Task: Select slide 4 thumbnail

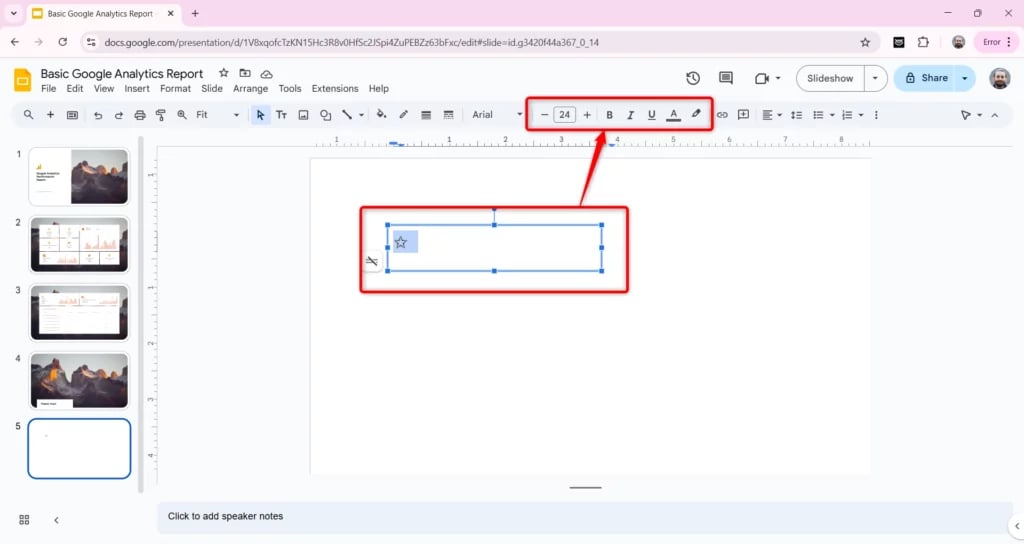Action: pos(79,380)
